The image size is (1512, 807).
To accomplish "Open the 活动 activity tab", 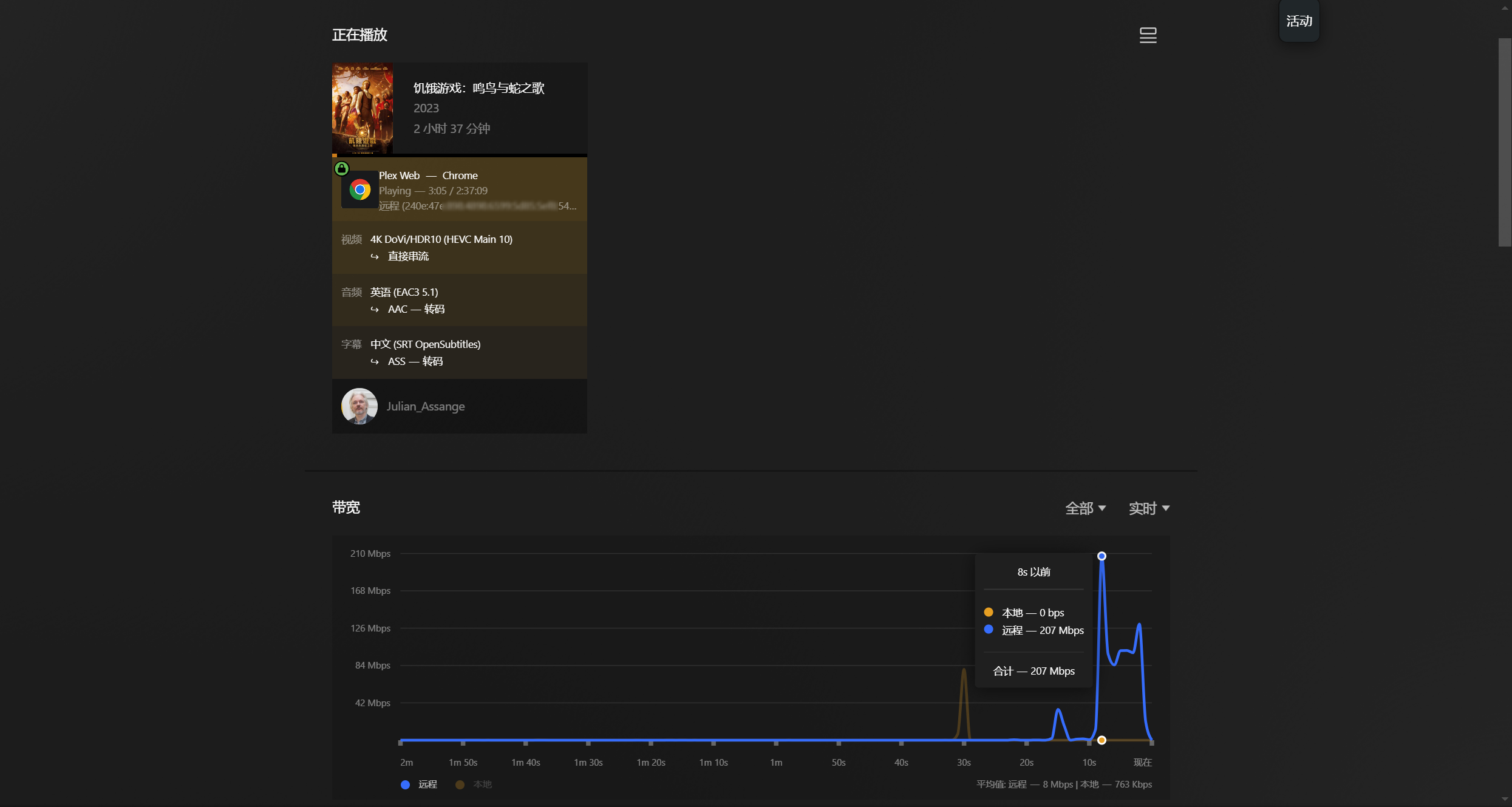I will pyautogui.click(x=1299, y=21).
